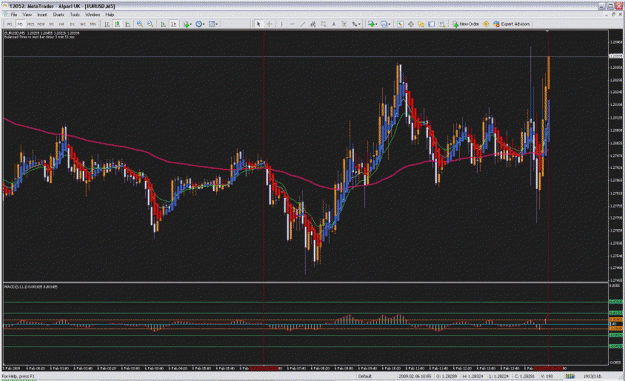
Task: Select candlestick chart type icon
Action: (117, 24)
